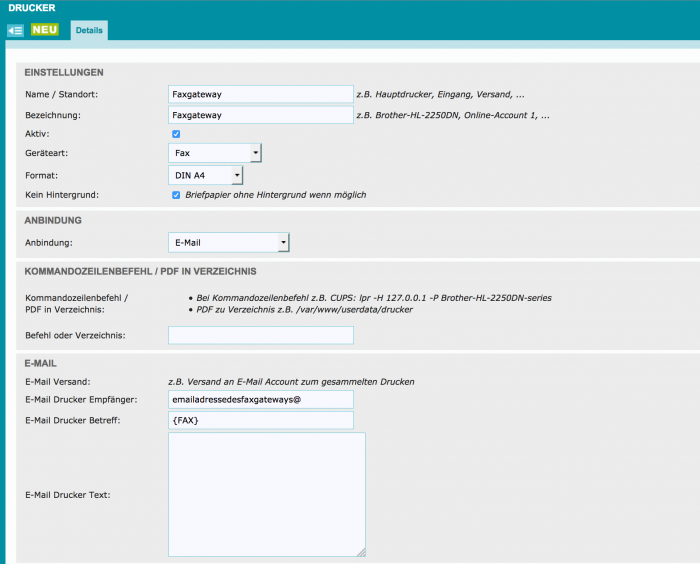
Task: Click the ANBINDUNG section heading
Action: click(x=53, y=220)
